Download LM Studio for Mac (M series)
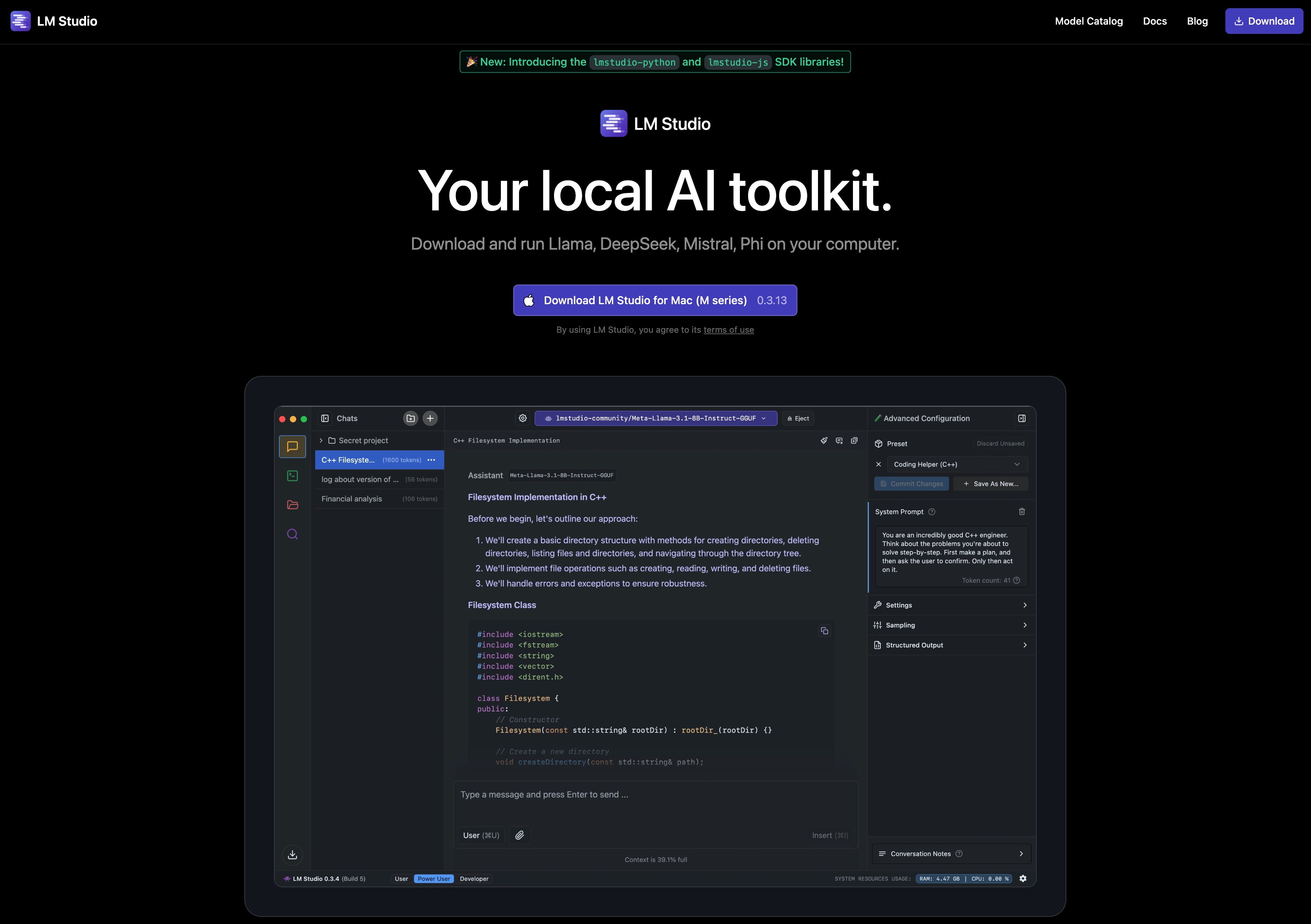 [x=655, y=300]
